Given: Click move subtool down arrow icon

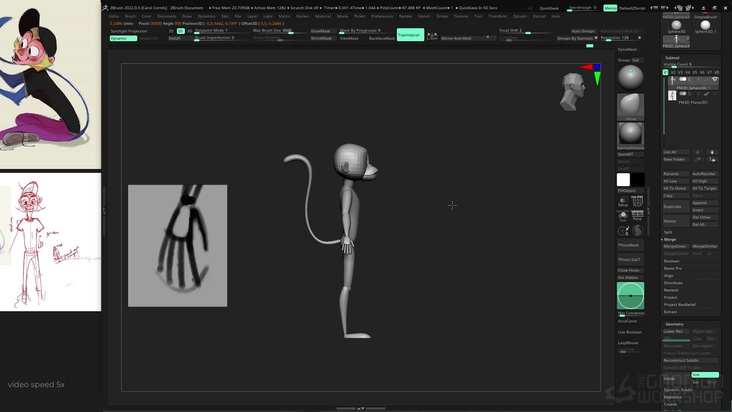Looking at the screenshot, I should click(x=712, y=152).
